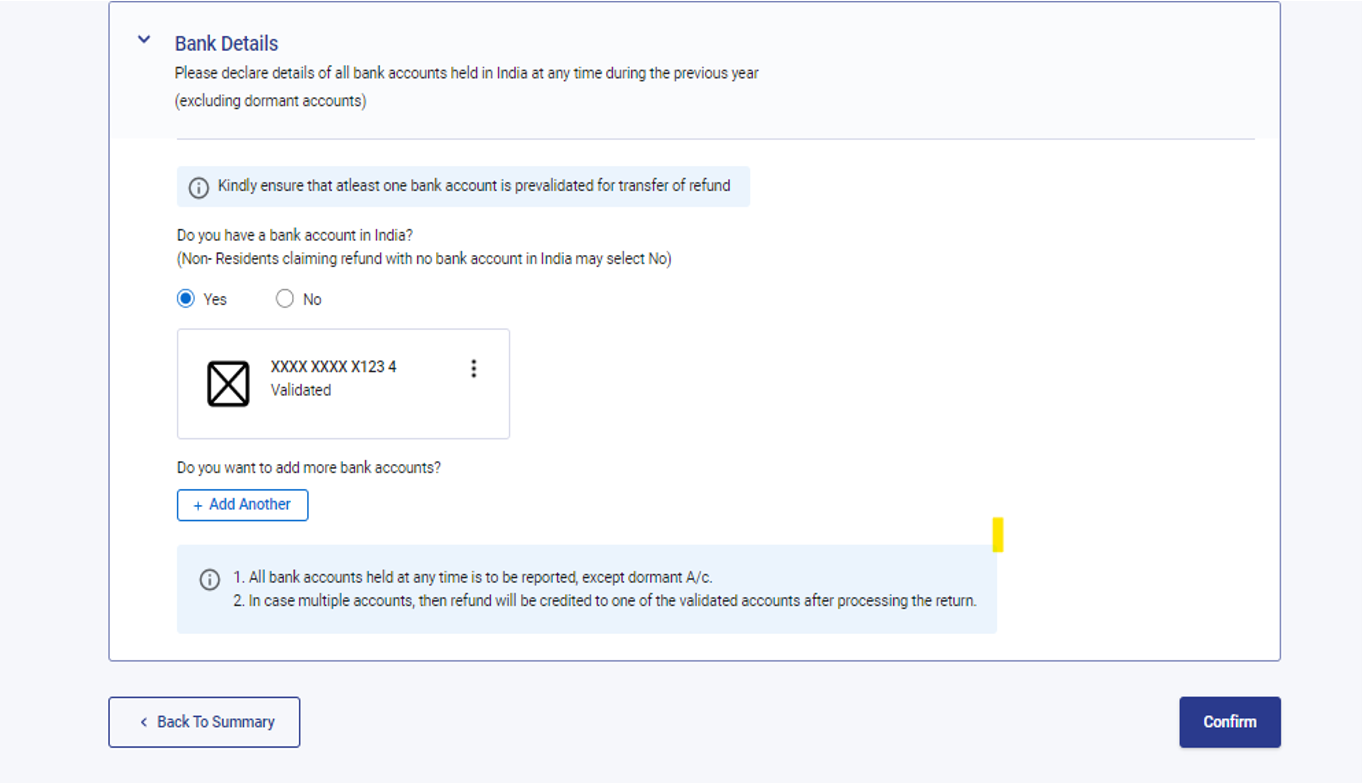The height and width of the screenshot is (783, 1362).
Task: Click the info icon in the notes box
Action: (210, 580)
